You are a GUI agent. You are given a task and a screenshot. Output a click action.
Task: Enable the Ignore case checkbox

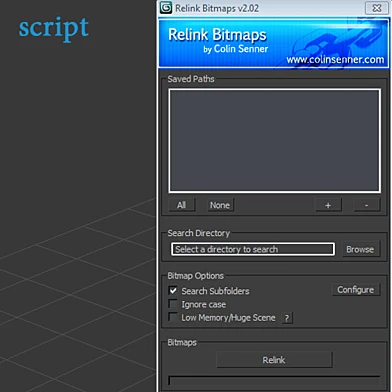pyautogui.click(x=173, y=304)
